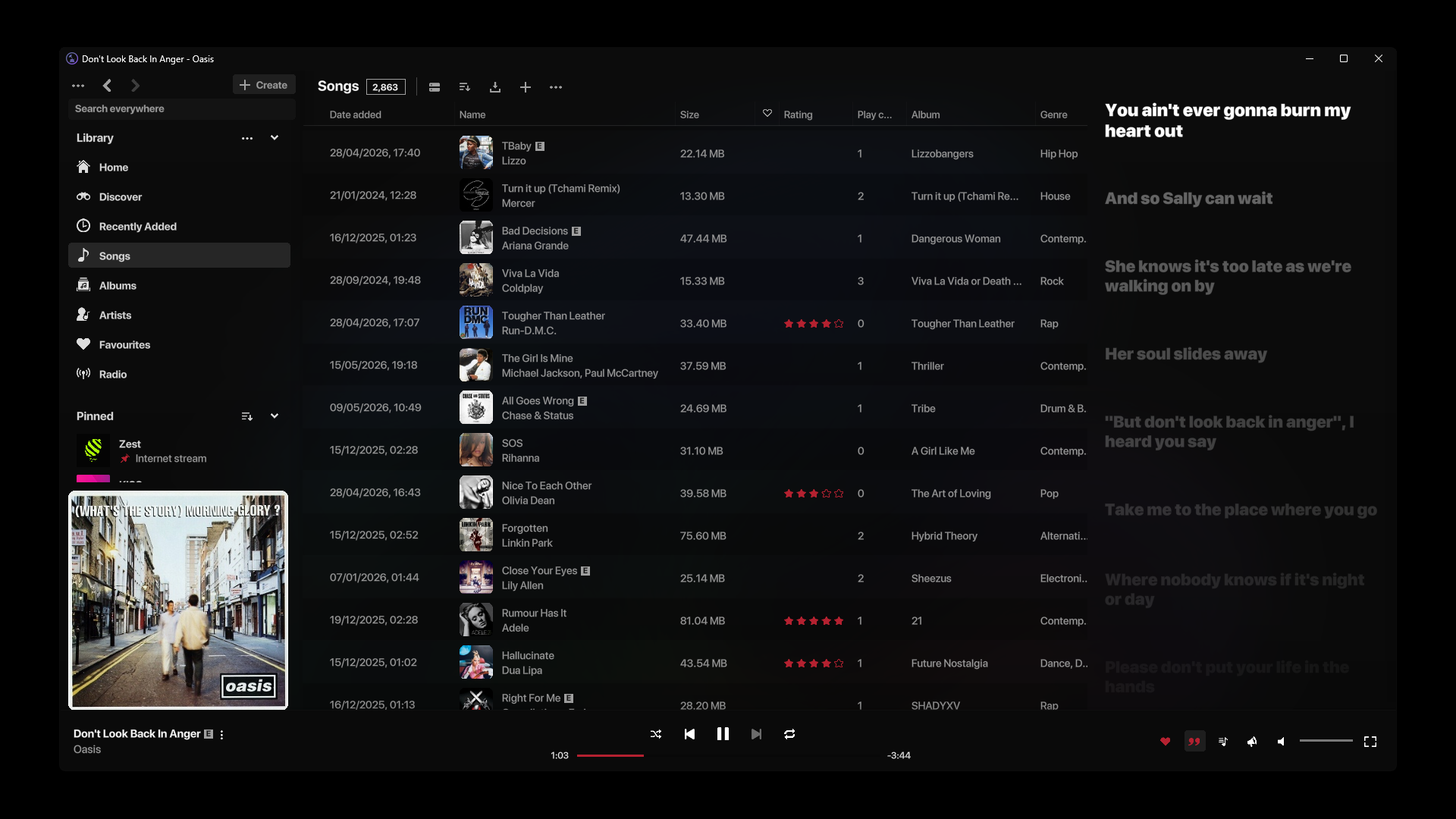
Task: Go forward with the right arrow
Action: [135, 86]
